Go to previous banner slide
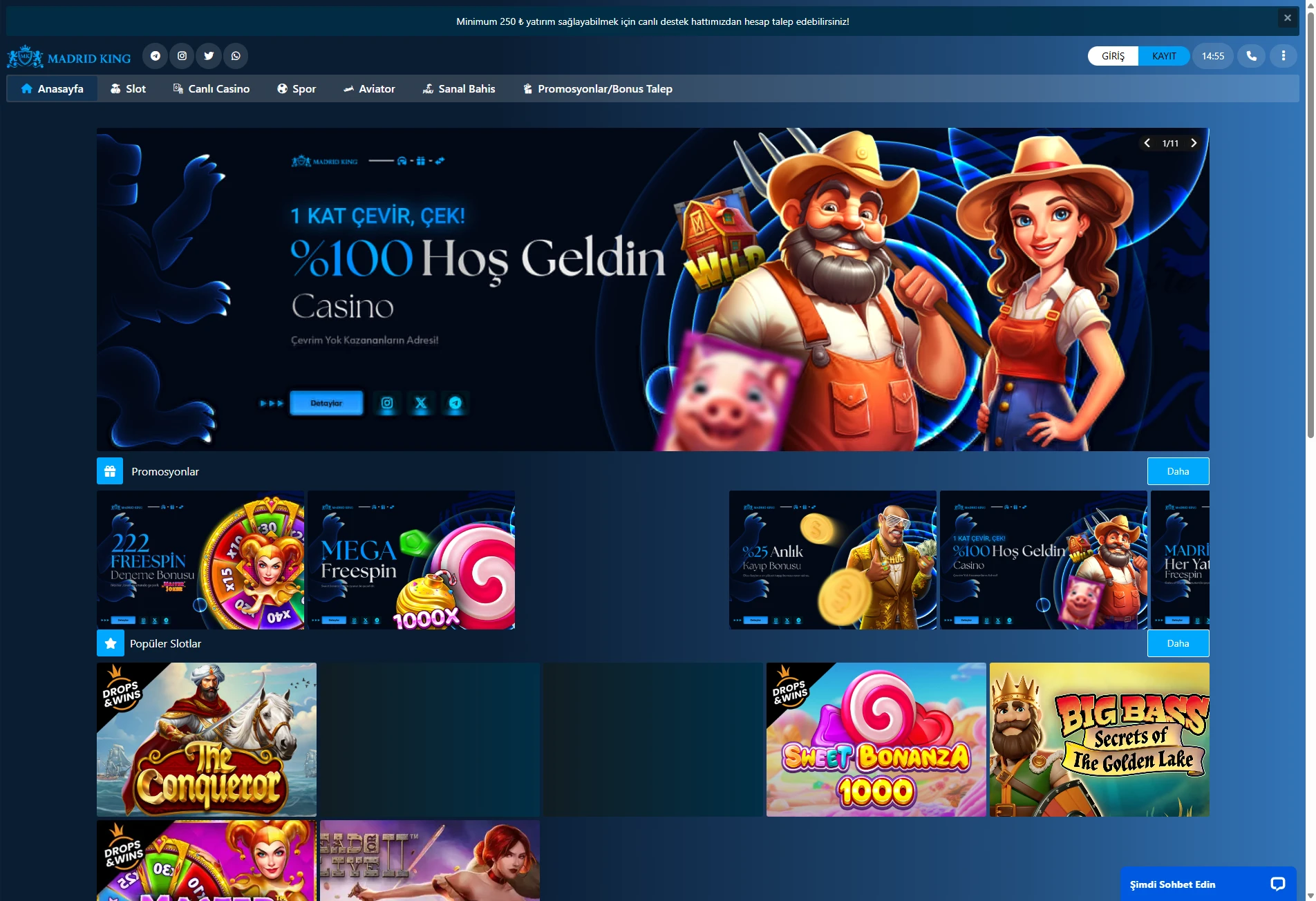The image size is (1316, 901). [x=1147, y=143]
